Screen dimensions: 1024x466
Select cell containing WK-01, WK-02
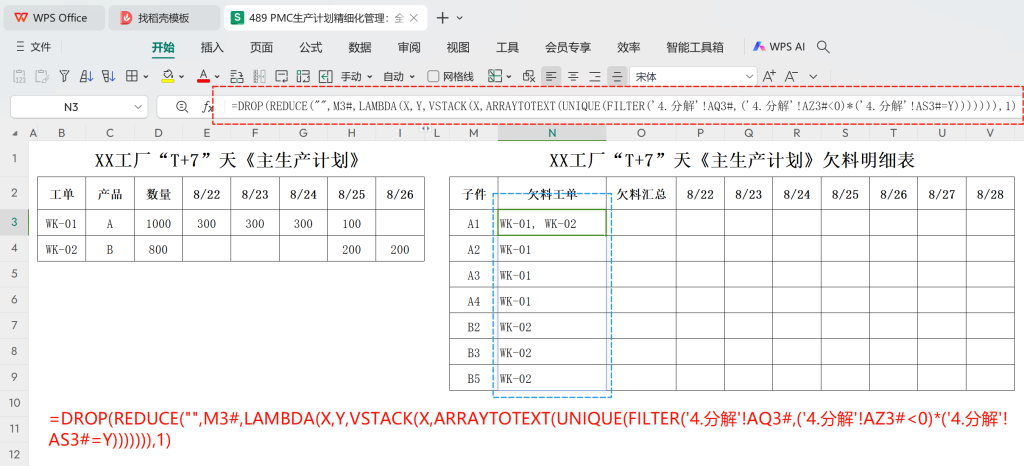point(552,223)
